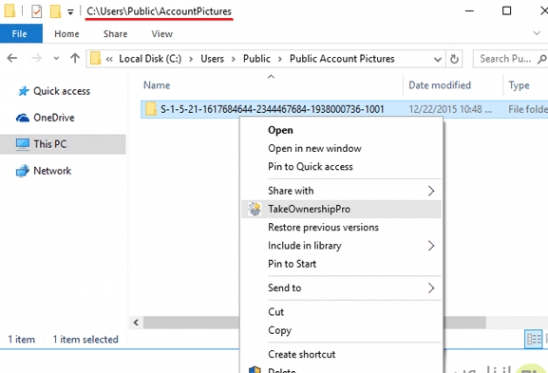Click the TakeOwnershipPro menu icon

click(x=255, y=209)
